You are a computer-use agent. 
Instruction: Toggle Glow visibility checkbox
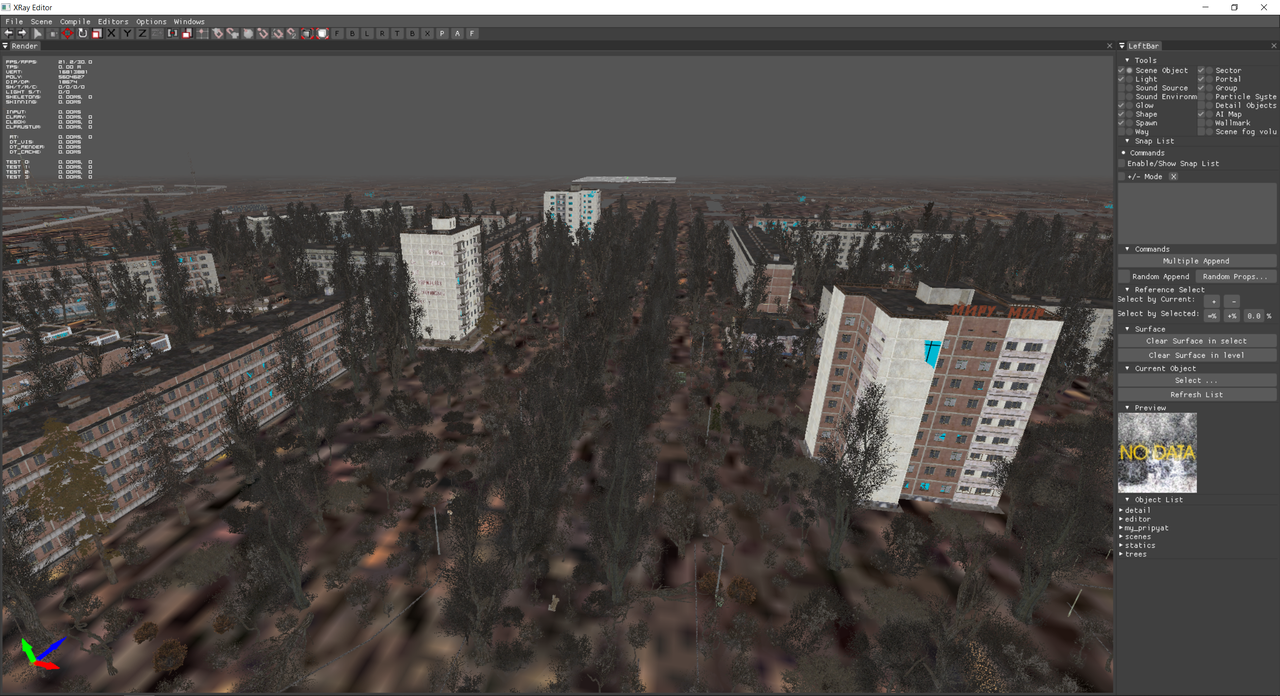click(x=1121, y=105)
